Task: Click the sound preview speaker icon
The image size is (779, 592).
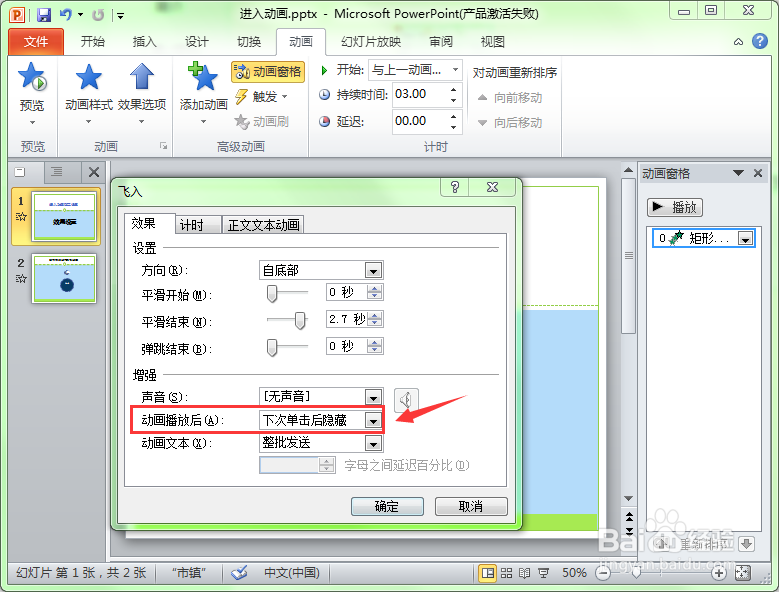Action: pyautogui.click(x=406, y=400)
